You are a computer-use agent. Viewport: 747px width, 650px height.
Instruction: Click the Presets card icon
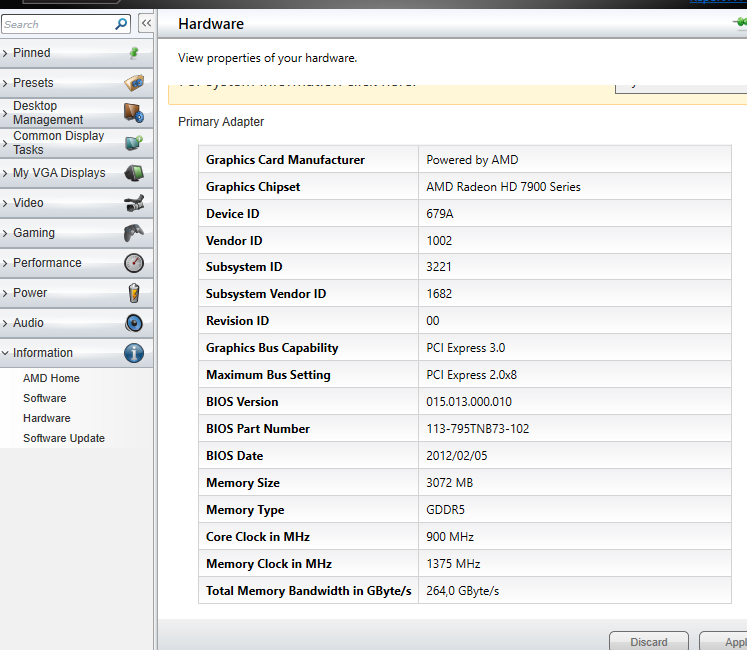click(134, 83)
